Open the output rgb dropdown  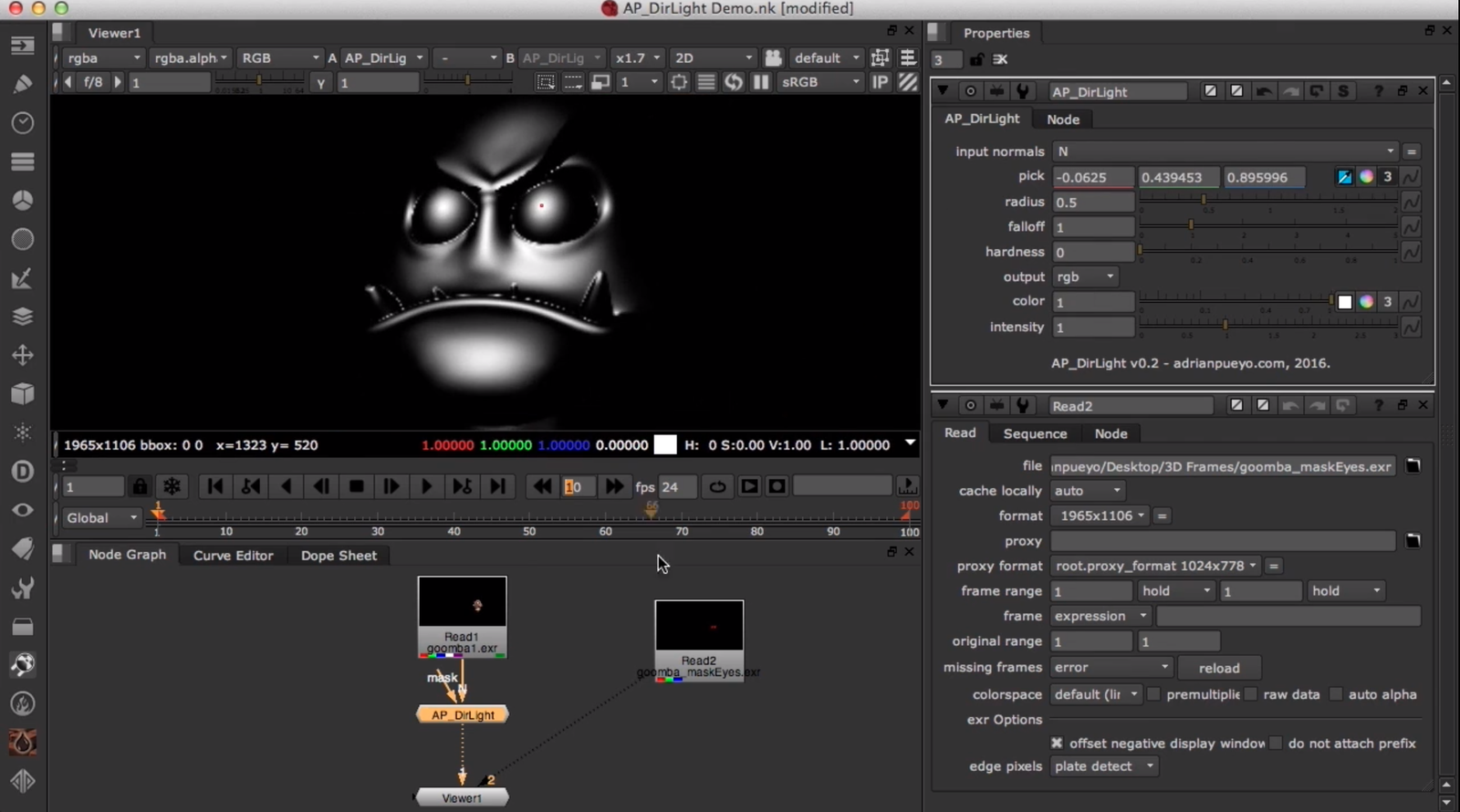point(1085,276)
